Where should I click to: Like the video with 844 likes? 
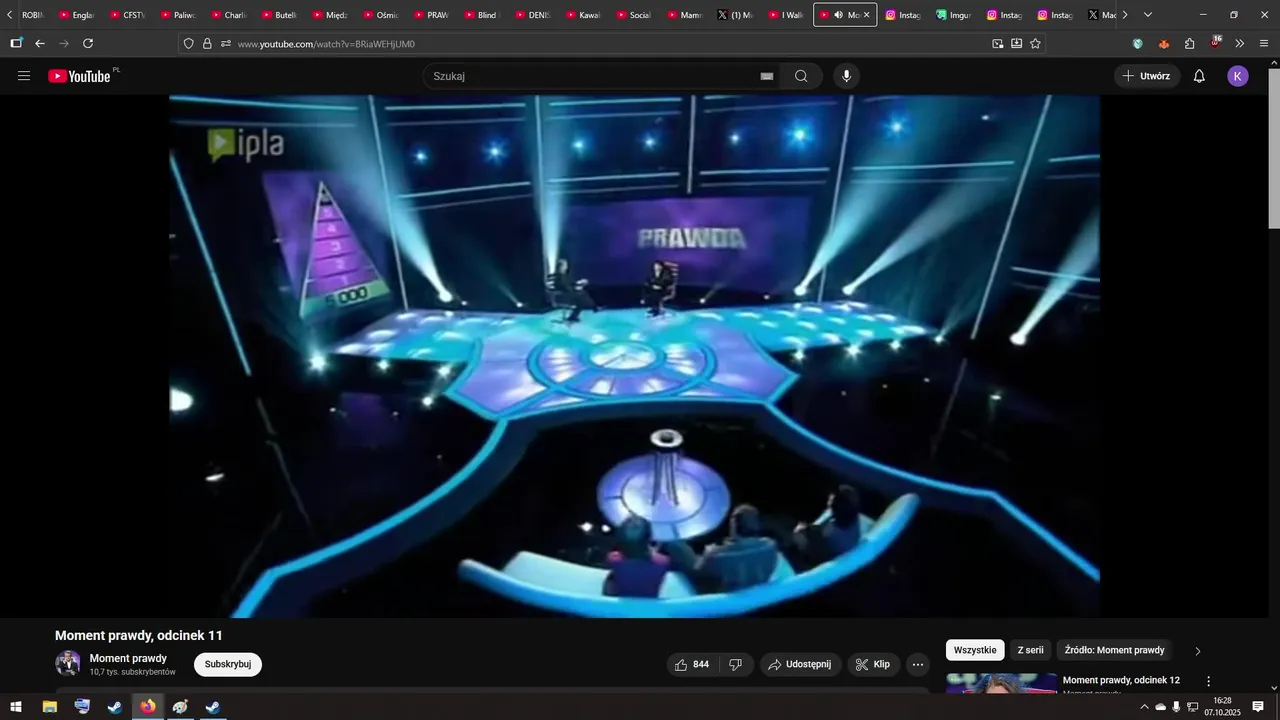point(692,665)
